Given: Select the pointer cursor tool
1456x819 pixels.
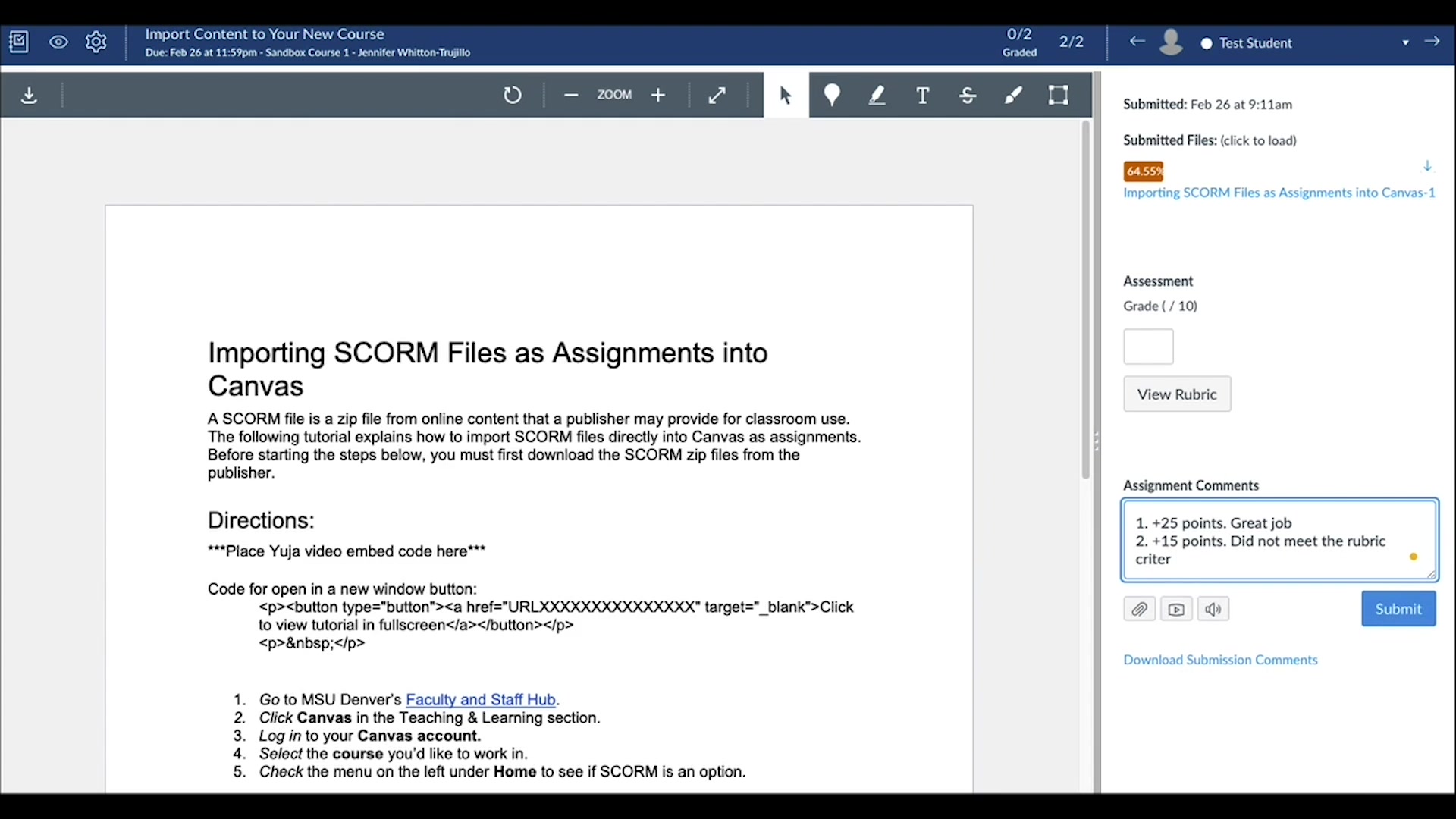Looking at the screenshot, I should 786,96.
